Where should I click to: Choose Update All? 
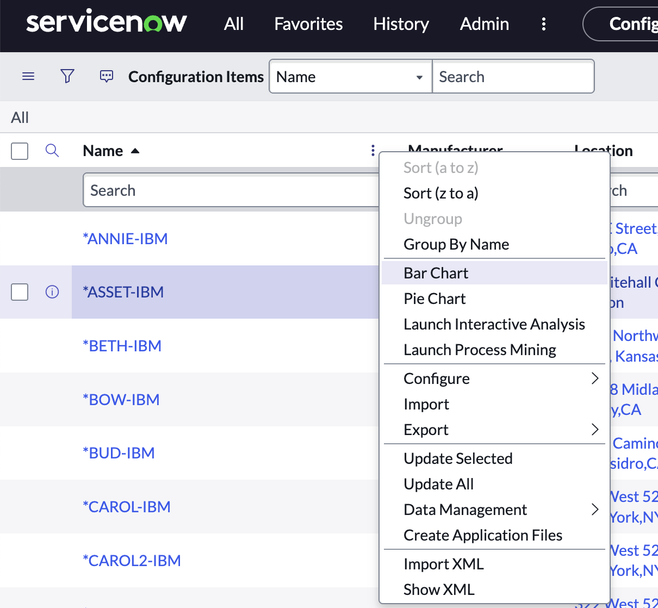tap(494, 484)
